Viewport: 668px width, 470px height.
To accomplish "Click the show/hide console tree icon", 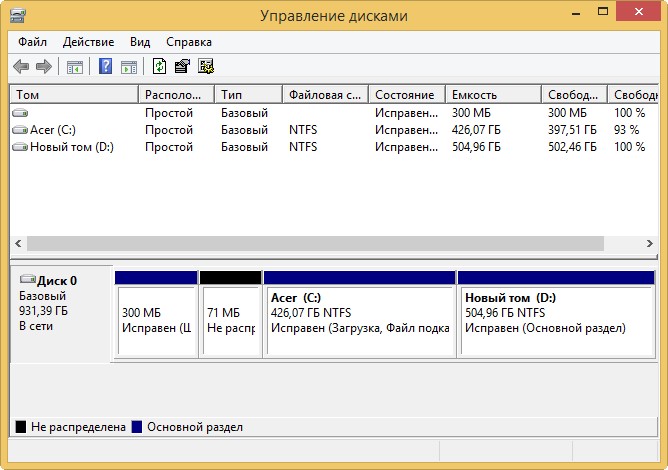I will (x=74, y=67).
